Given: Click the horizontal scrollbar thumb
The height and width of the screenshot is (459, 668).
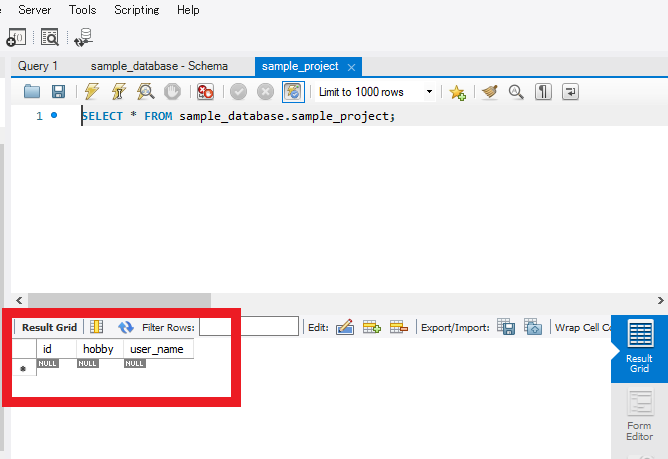Looking at the screenshot, I should click(x=119, y=300).
